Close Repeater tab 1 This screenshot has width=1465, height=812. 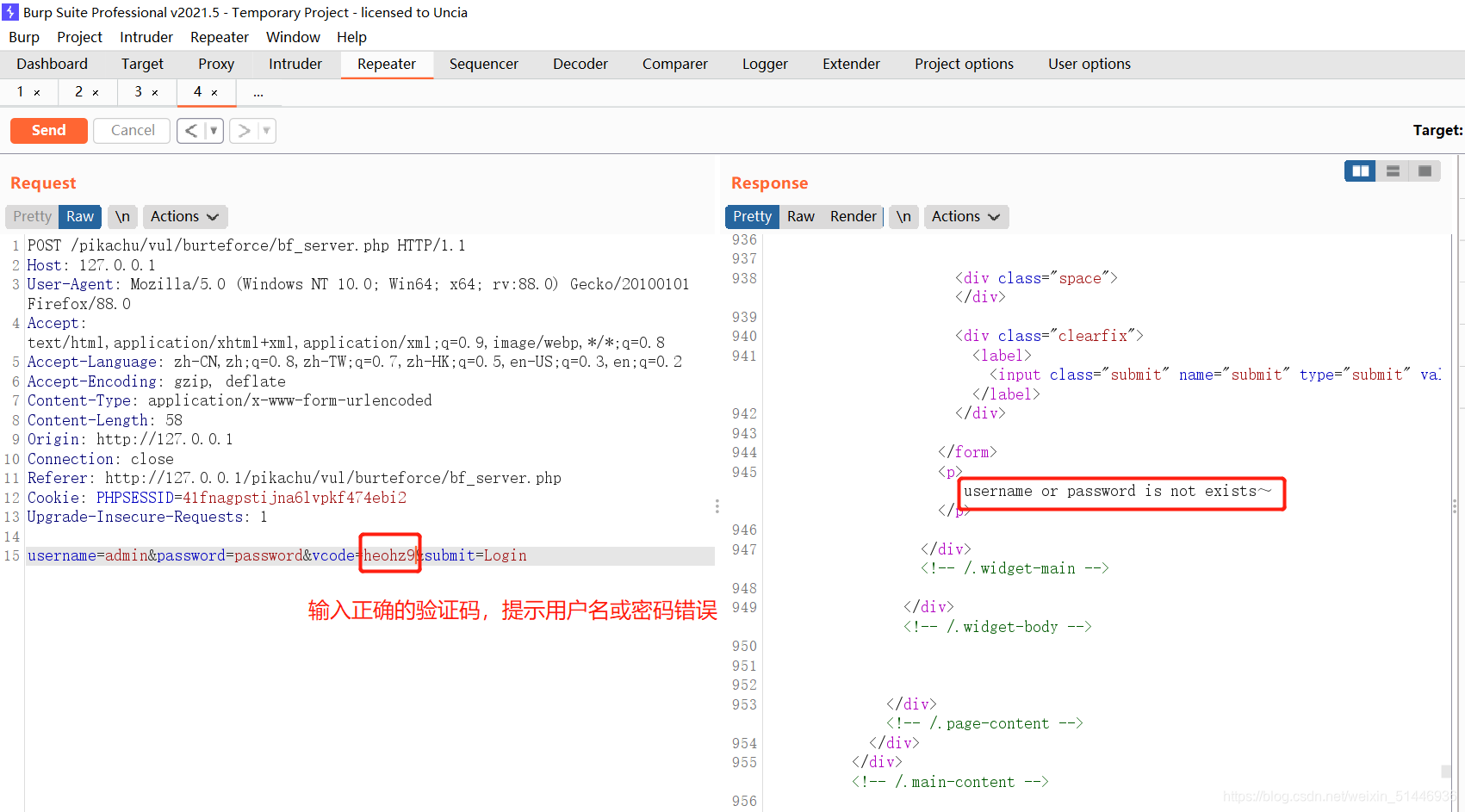(37, 92)
